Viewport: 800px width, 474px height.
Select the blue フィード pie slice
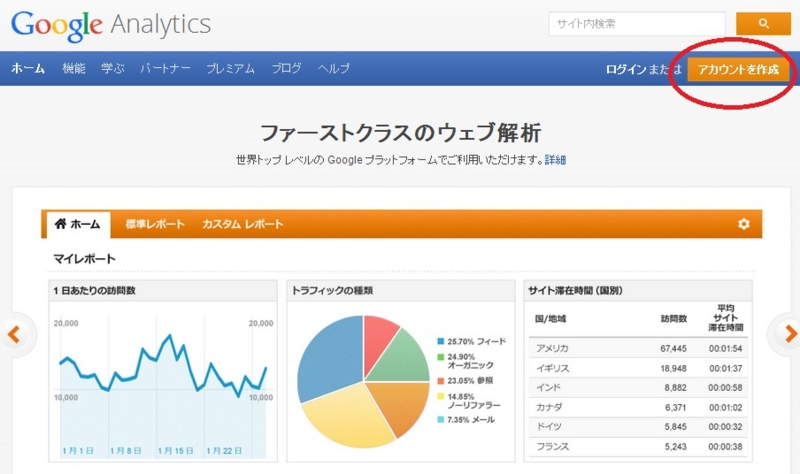[x=329, y=355]
